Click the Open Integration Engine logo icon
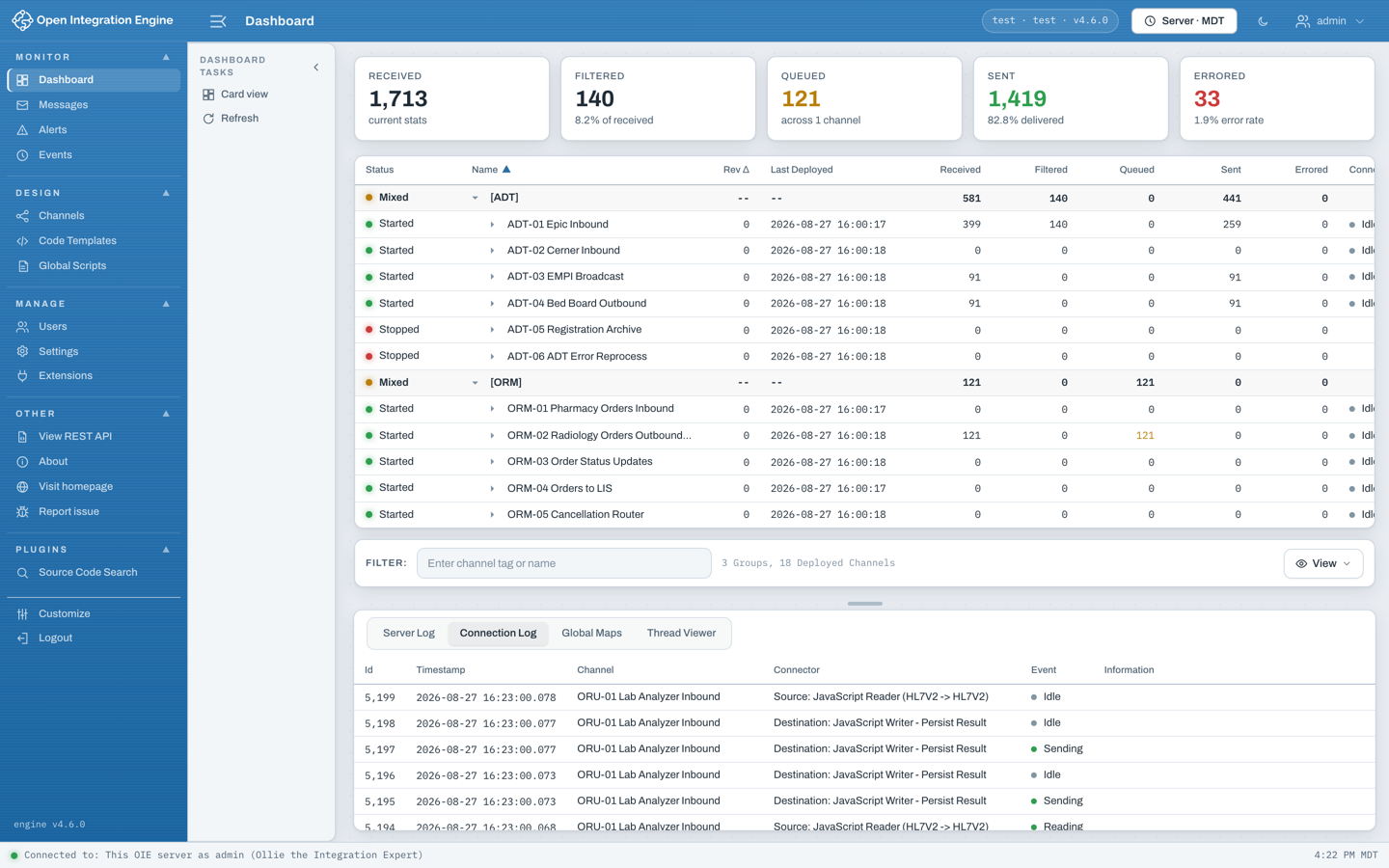This screenshot has height=868, width=1389. [22, 20]
